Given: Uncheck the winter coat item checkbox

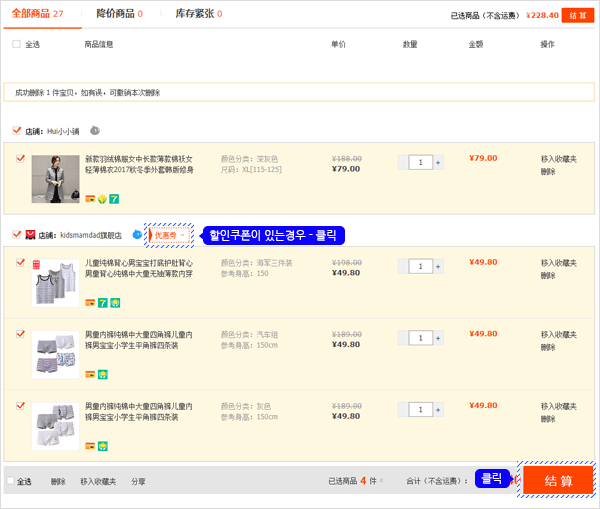Looking at the screenshot, I should point(20,158).
